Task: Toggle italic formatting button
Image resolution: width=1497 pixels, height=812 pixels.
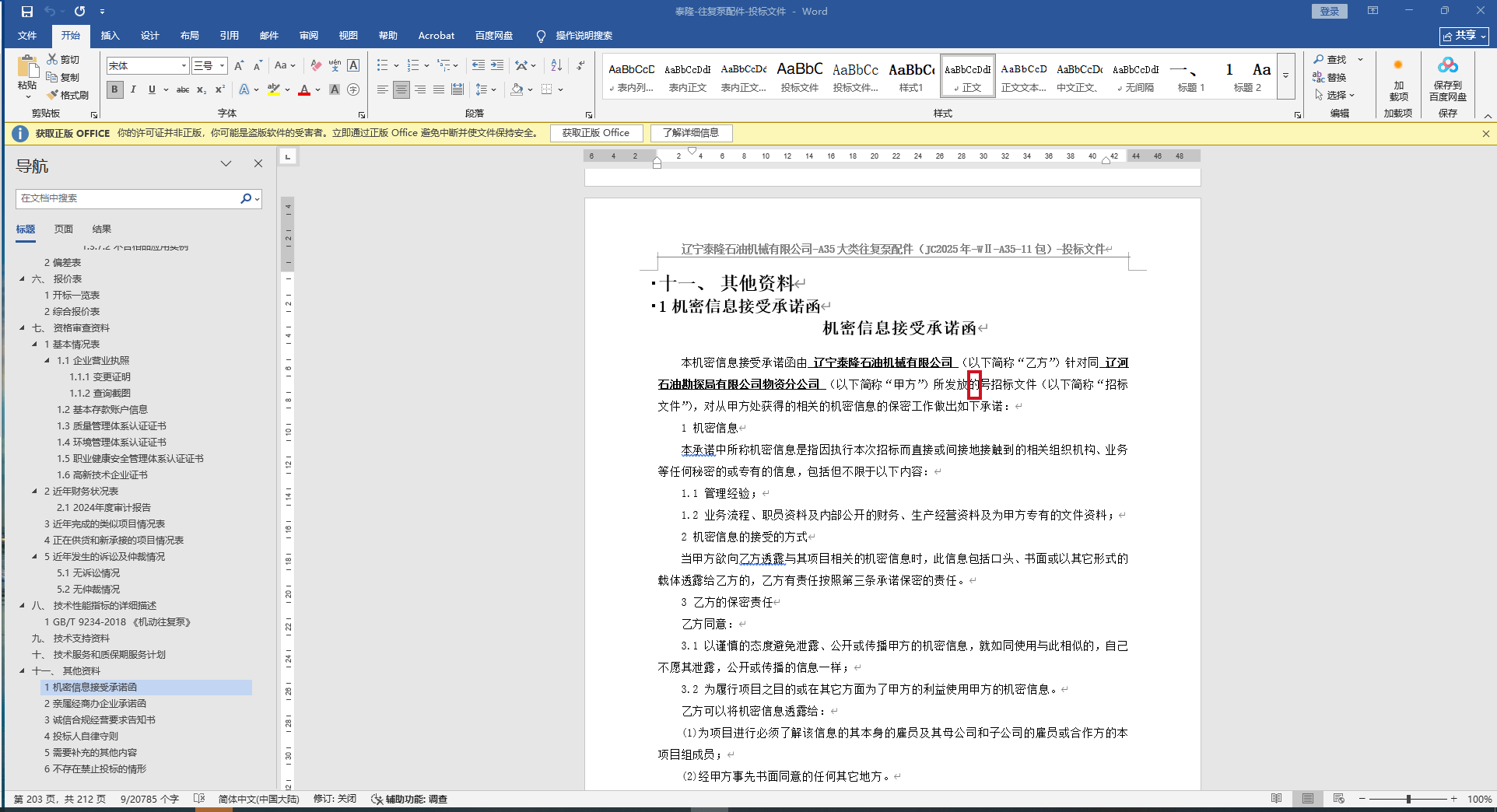Action: [x=133, y=90]
